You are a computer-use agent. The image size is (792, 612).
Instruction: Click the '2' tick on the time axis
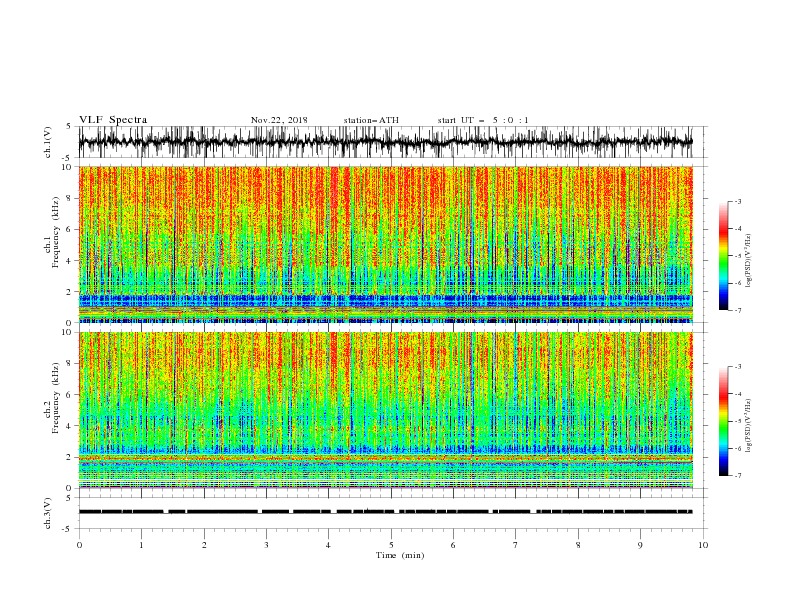(x=204, y=545)
